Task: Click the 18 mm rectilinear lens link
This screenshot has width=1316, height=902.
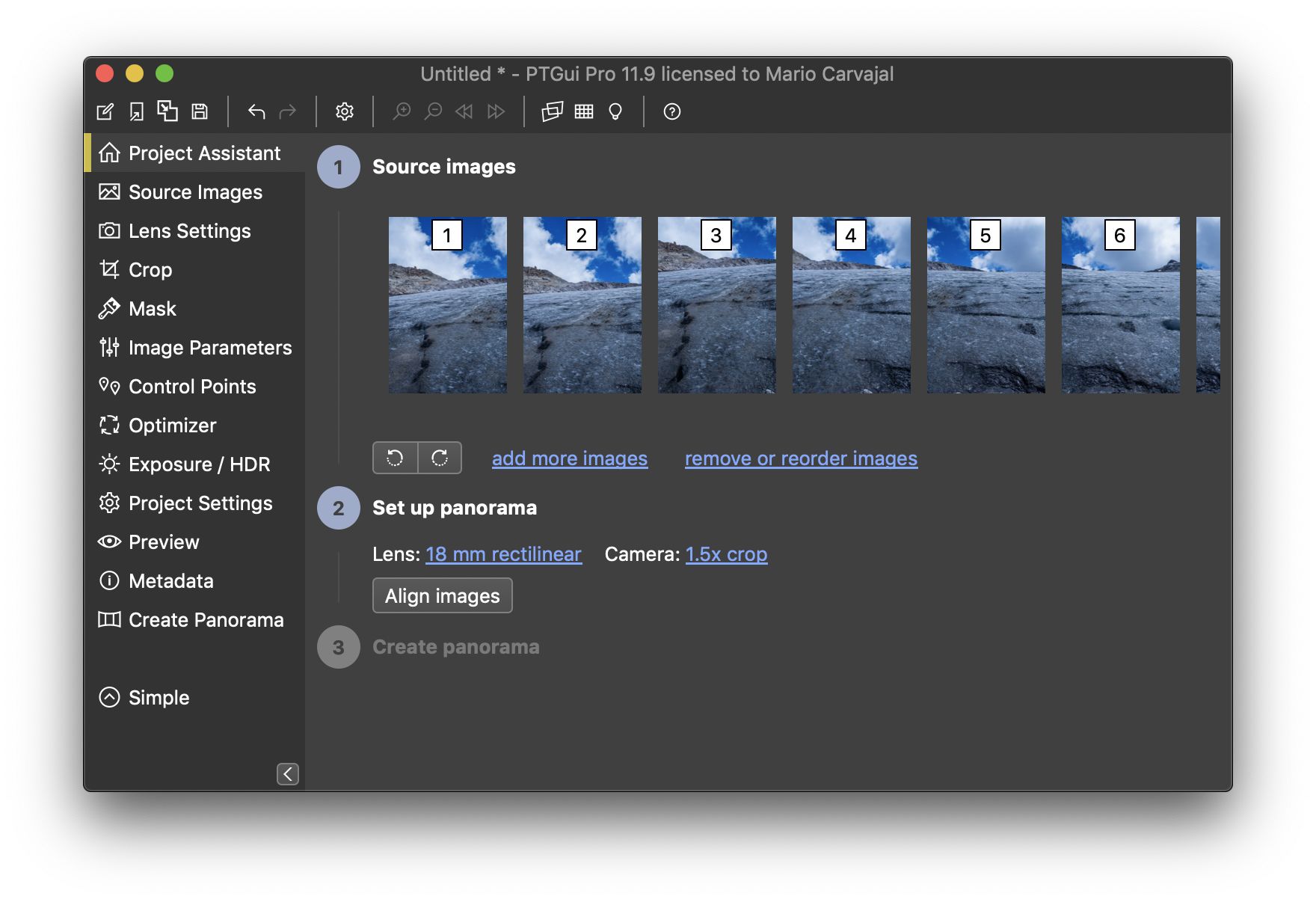Action: (x=503, y=554)
